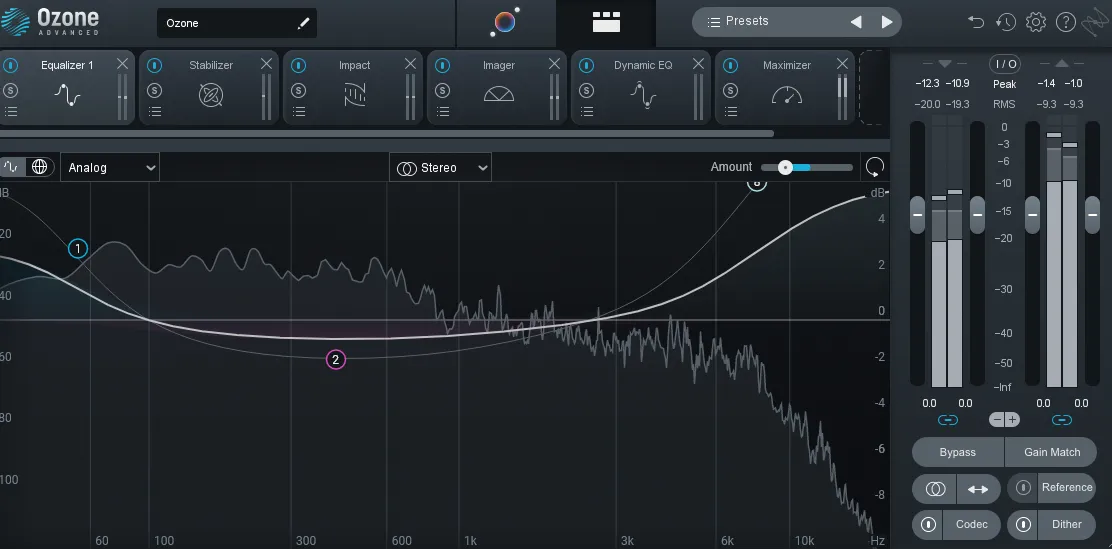The image size is (1112, 549).
Task: Click the Amount slider handle
Action: [785, 167]
